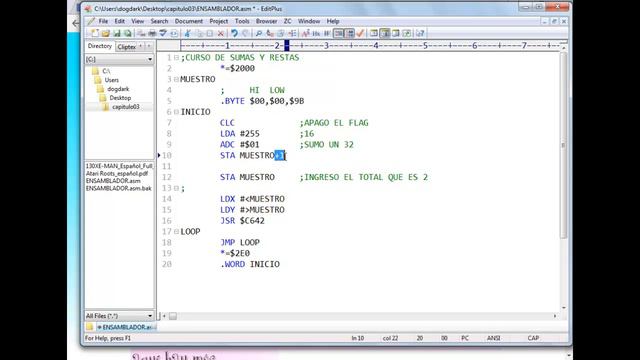Image resolution: width=640 pixels, height=360 pixels.
Task: Click the Redo toolbar icon
Action: point(245,33)
